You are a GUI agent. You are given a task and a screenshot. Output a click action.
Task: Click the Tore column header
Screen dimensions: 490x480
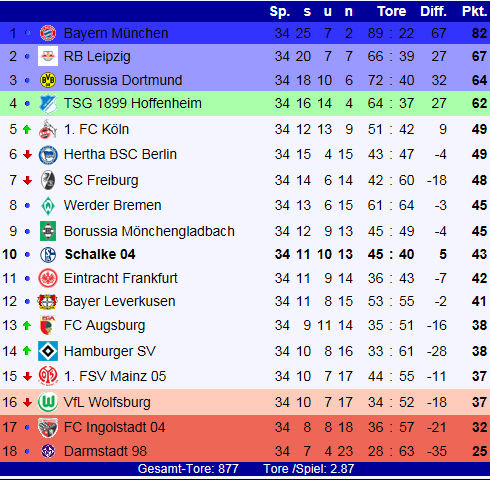(x=392, y=12)
